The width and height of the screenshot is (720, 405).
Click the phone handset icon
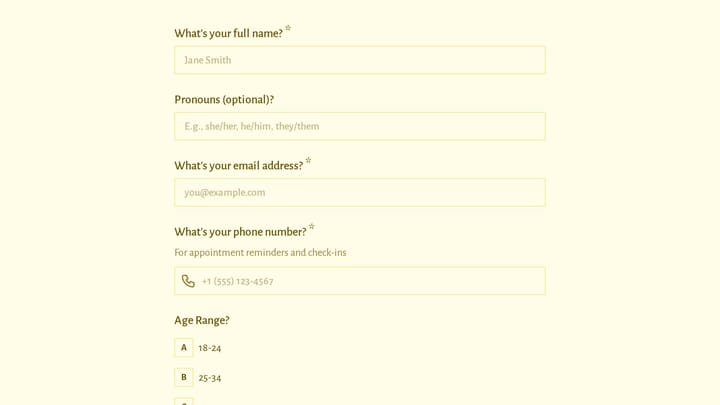pos(188,281)
